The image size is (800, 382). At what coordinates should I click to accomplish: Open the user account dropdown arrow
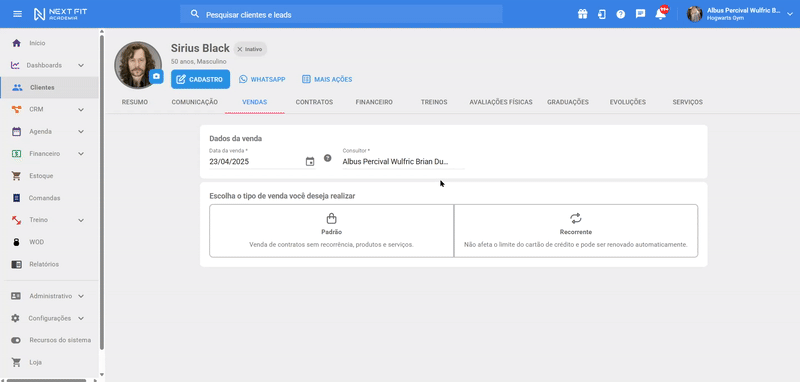tap(790, 15)
